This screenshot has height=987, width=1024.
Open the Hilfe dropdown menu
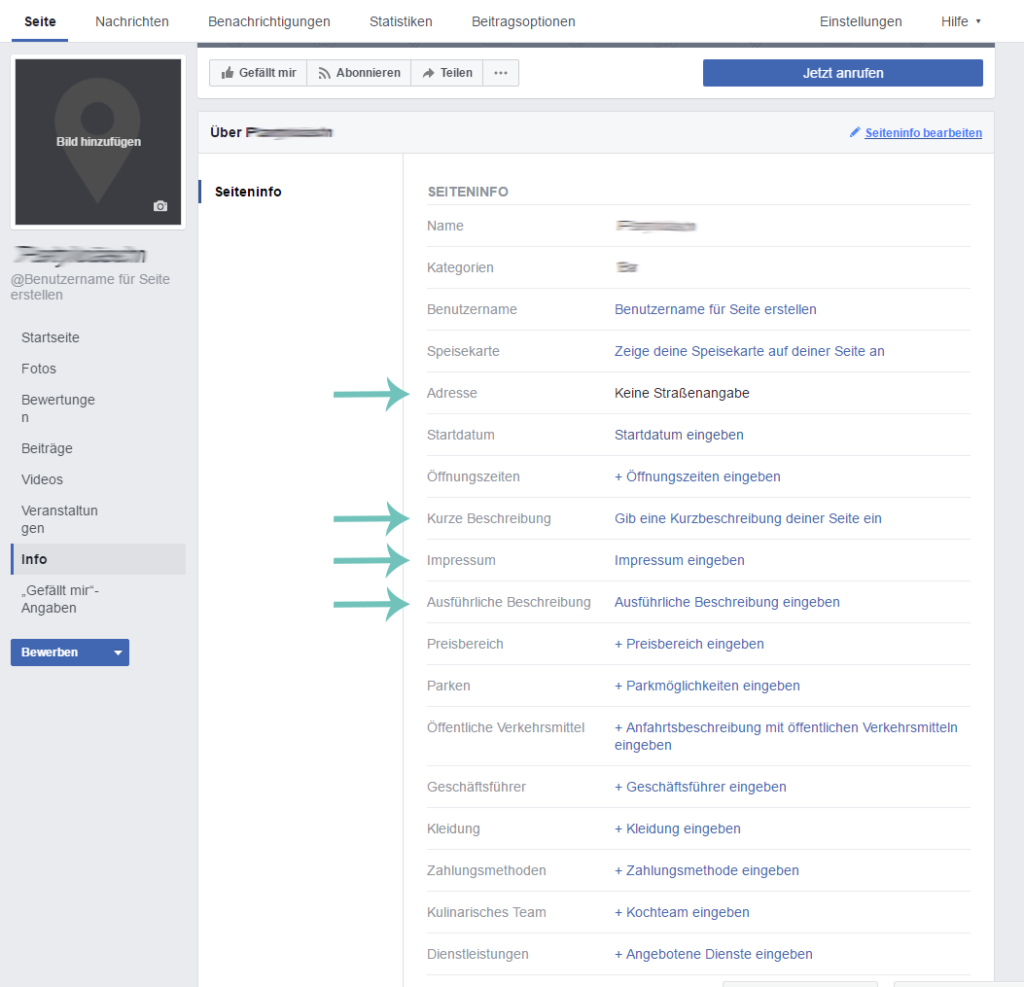[961, 22]
